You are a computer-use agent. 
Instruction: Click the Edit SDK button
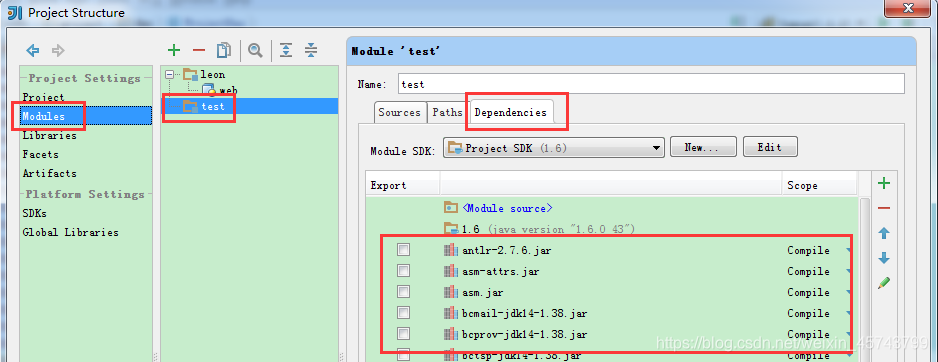[770, 147]
